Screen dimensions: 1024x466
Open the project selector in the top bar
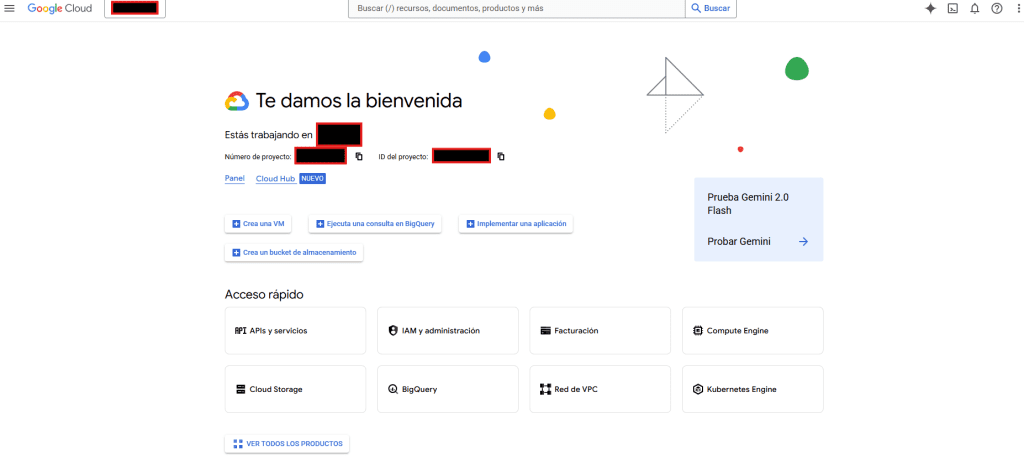point(135,8)
